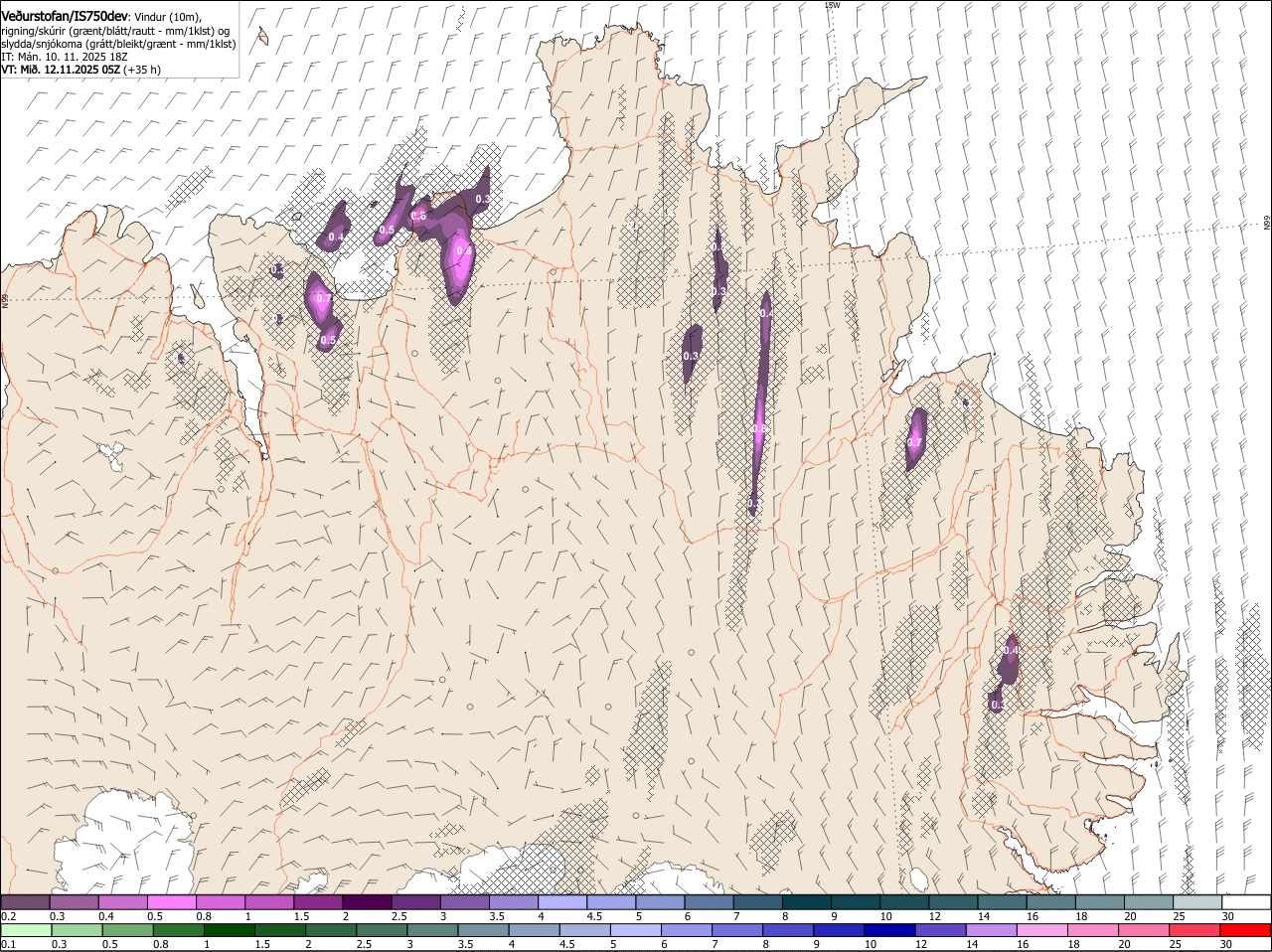The height and width of the screenshot is (952, 1272).
Task: Select white upper legend swatch above 30
Action: coord(1246,901)
